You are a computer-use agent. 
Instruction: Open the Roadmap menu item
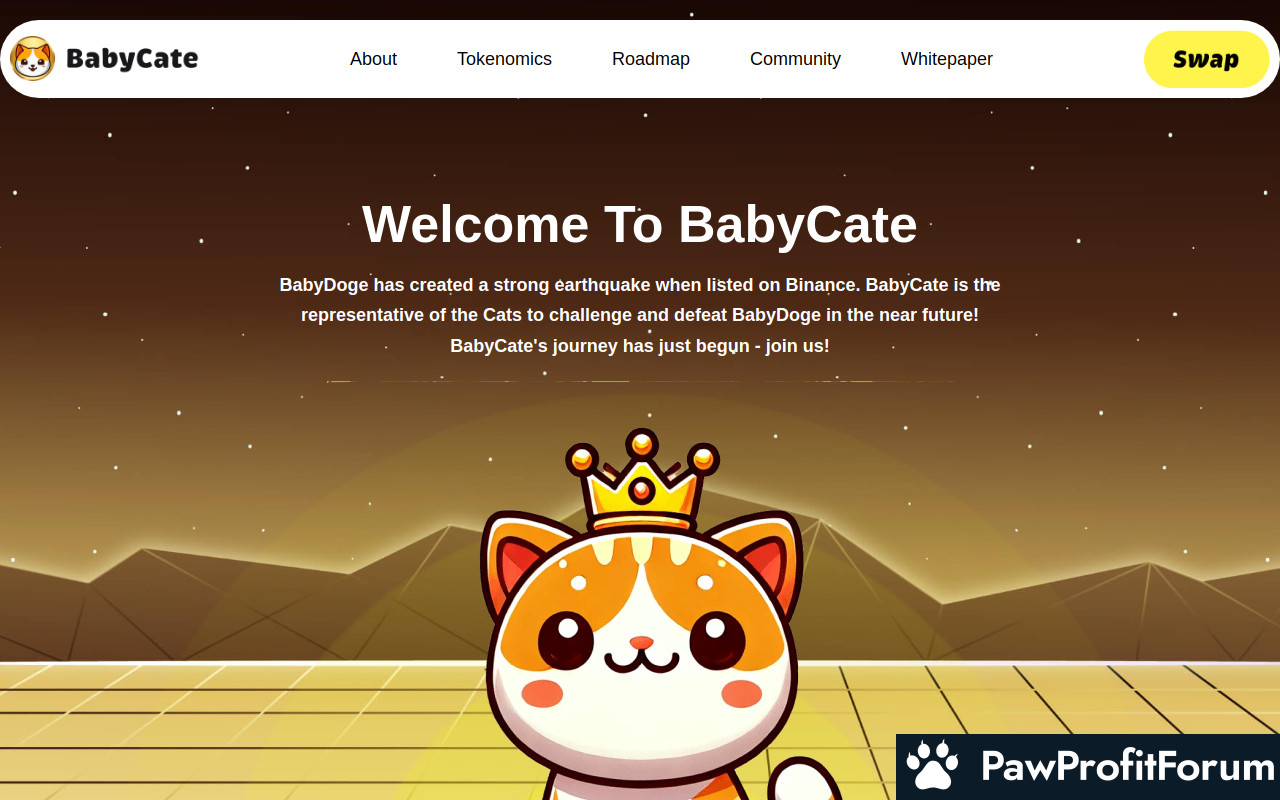click(x=651, y=59)
